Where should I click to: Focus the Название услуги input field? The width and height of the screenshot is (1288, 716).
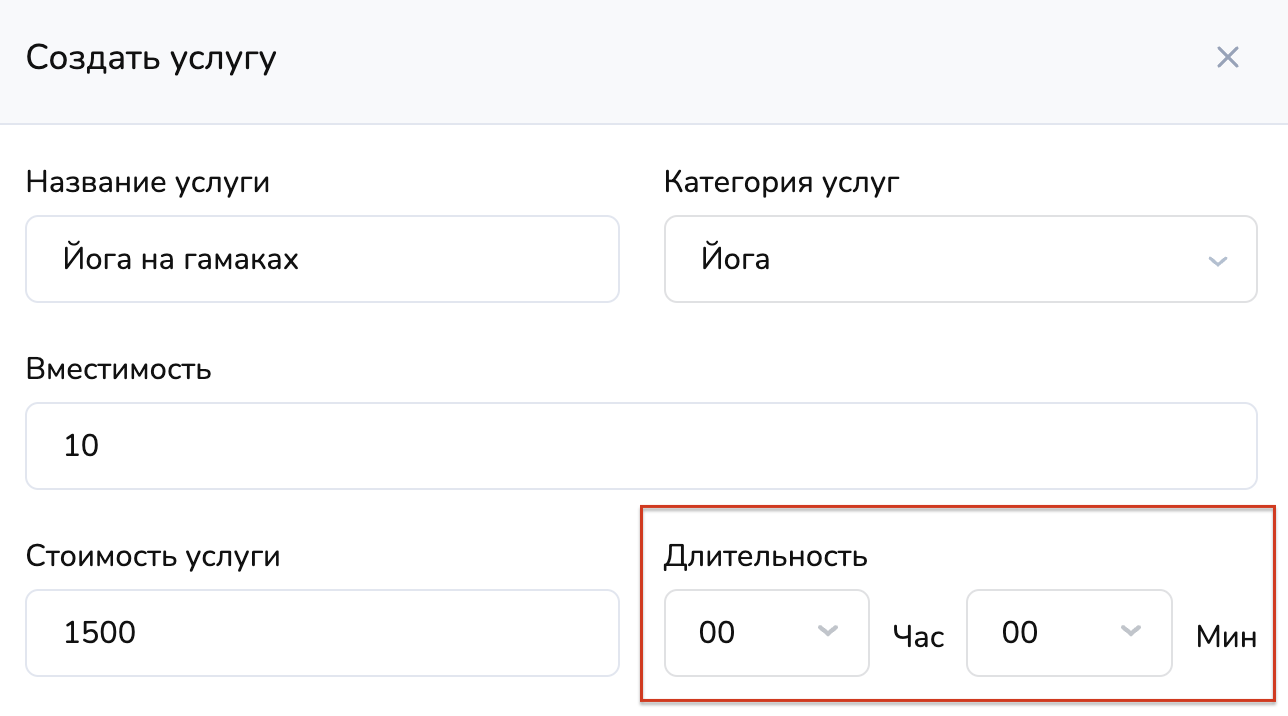coord(322,259)
